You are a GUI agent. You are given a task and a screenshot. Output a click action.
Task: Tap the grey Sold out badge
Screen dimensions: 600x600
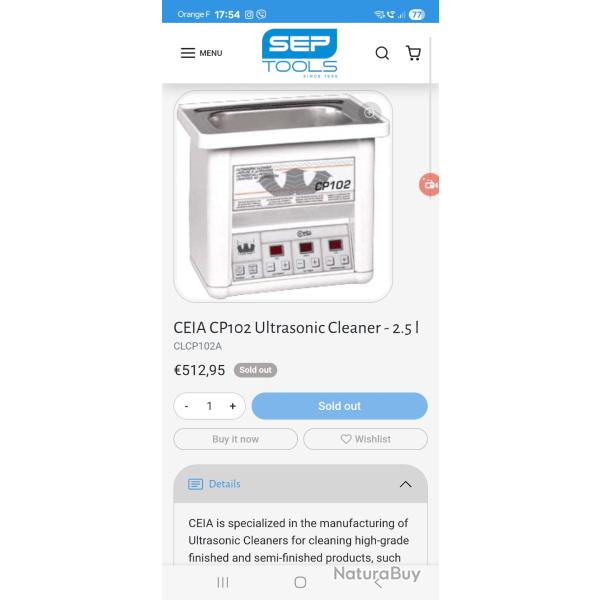click(x=255, y=370)
